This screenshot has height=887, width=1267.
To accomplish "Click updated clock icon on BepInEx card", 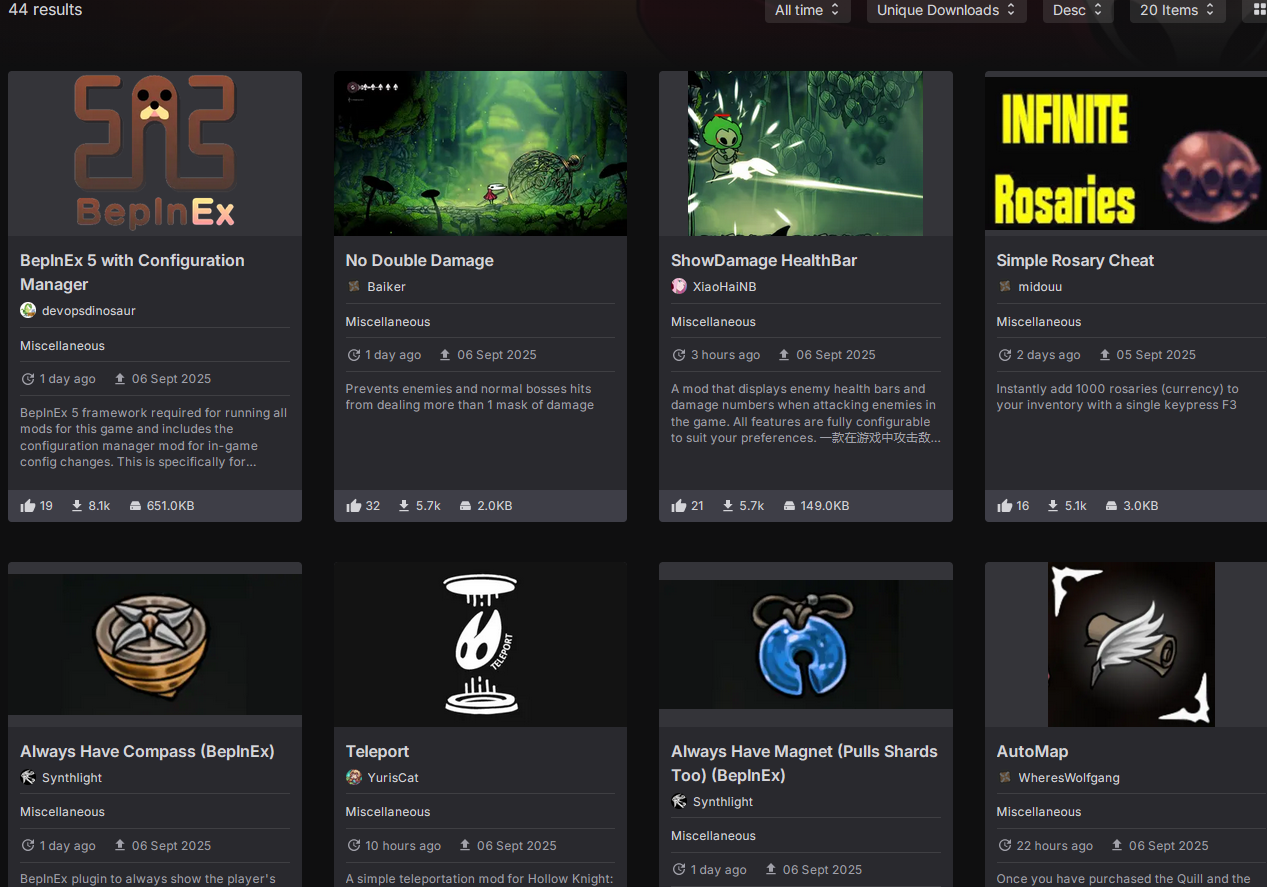I will (x=28, y=379).
